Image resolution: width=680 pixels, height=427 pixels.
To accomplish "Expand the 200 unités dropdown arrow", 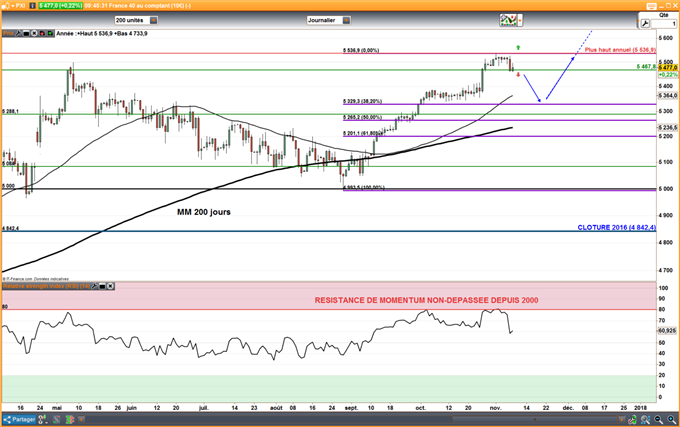I will 154,20.
